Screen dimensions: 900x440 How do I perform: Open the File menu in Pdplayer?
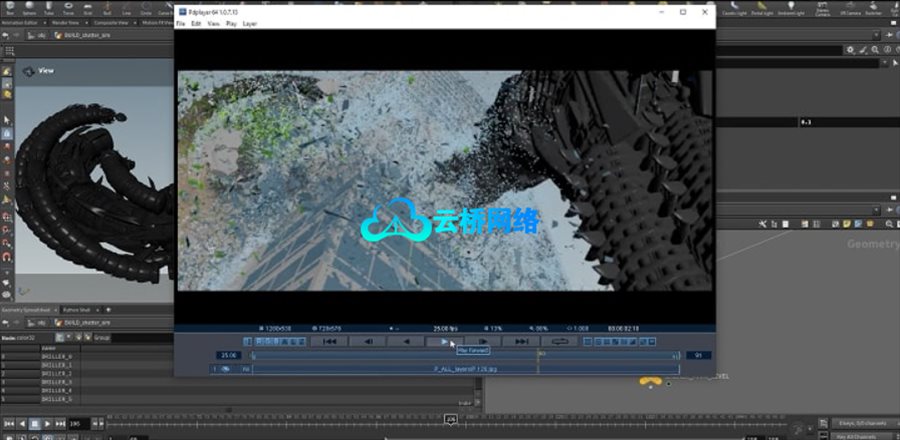(181, 23)
